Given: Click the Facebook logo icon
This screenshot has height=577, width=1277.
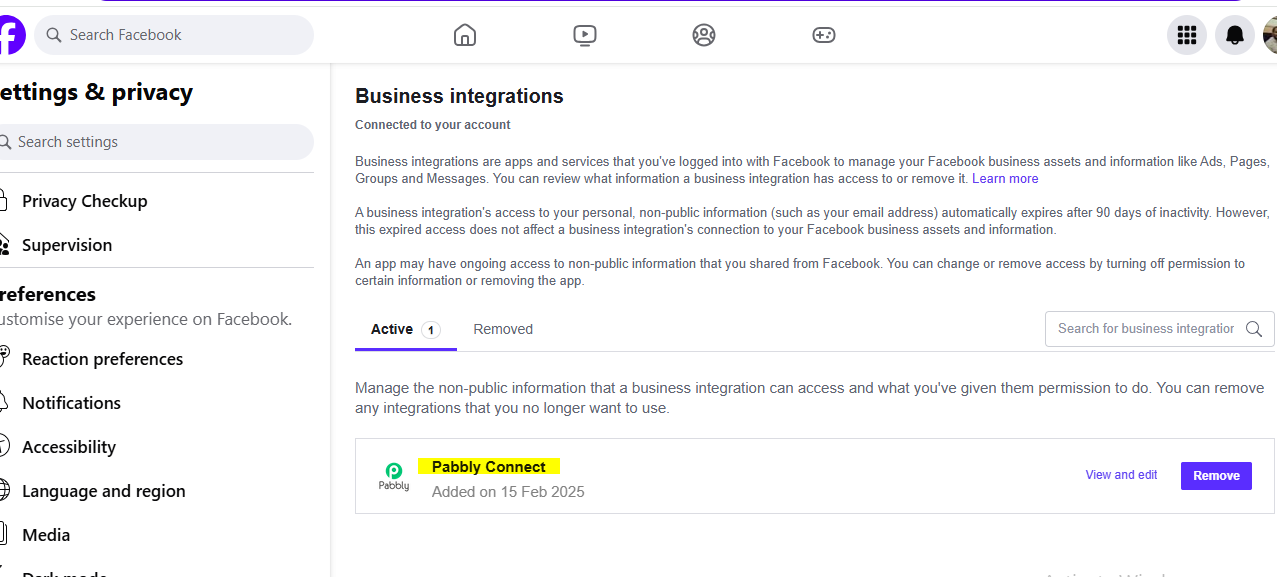Looking at the screenshot, I should tap(10, 35).
